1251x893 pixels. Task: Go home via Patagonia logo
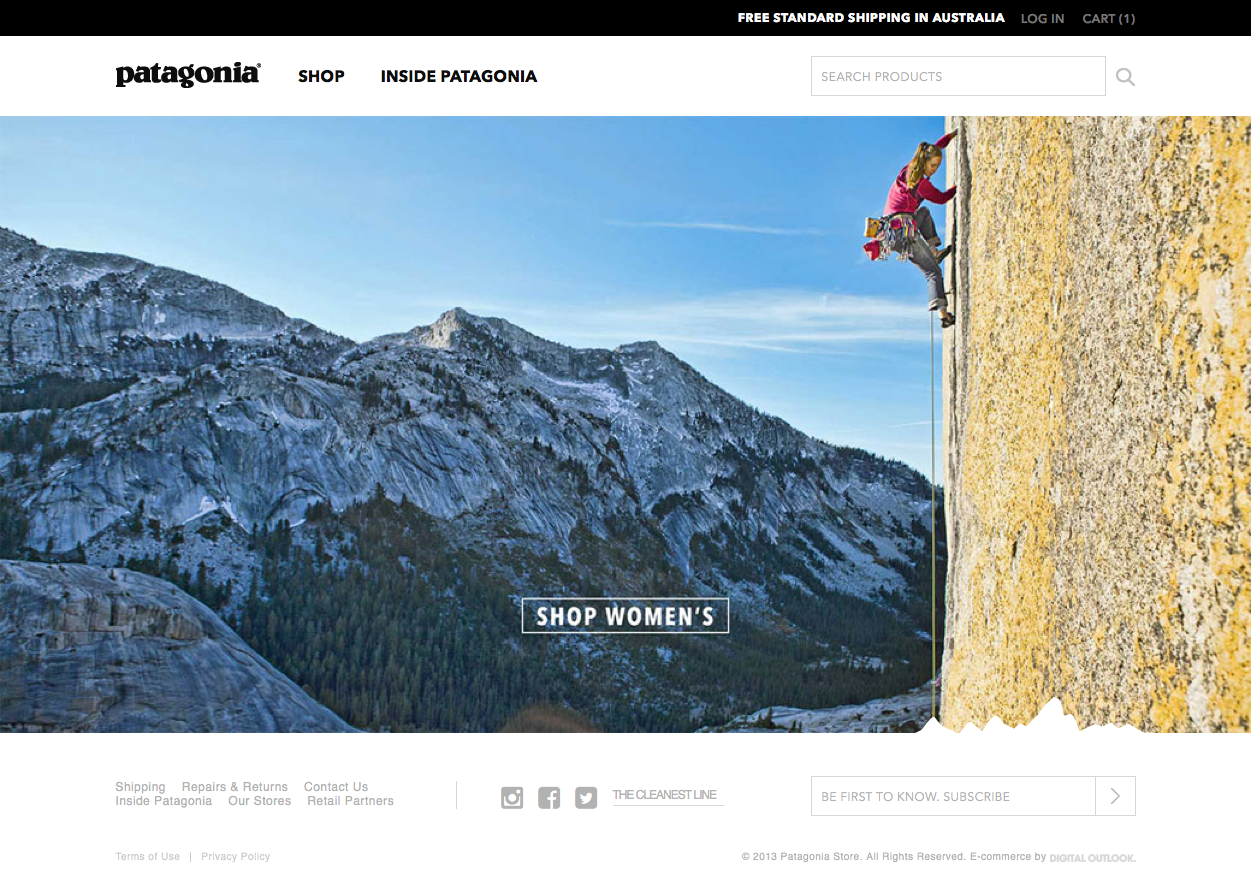tap(188, 75)
